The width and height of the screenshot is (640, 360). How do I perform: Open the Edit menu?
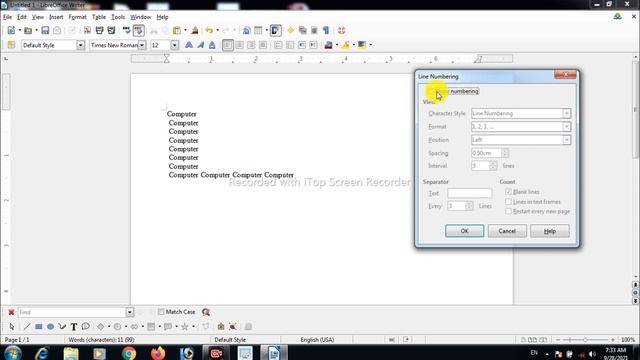coord(22,17)
